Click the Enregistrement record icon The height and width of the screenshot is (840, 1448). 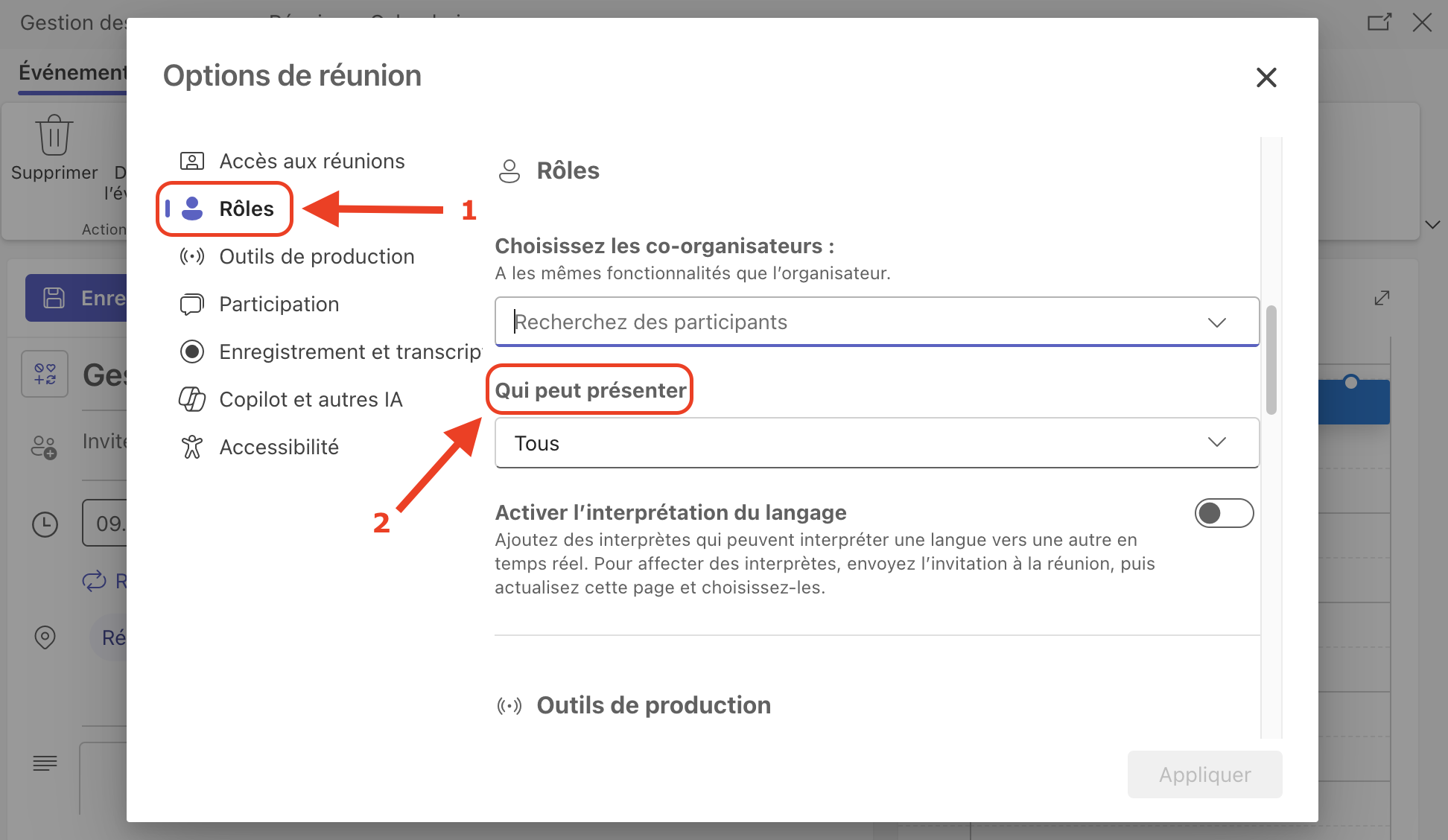(x=192, y=351)
